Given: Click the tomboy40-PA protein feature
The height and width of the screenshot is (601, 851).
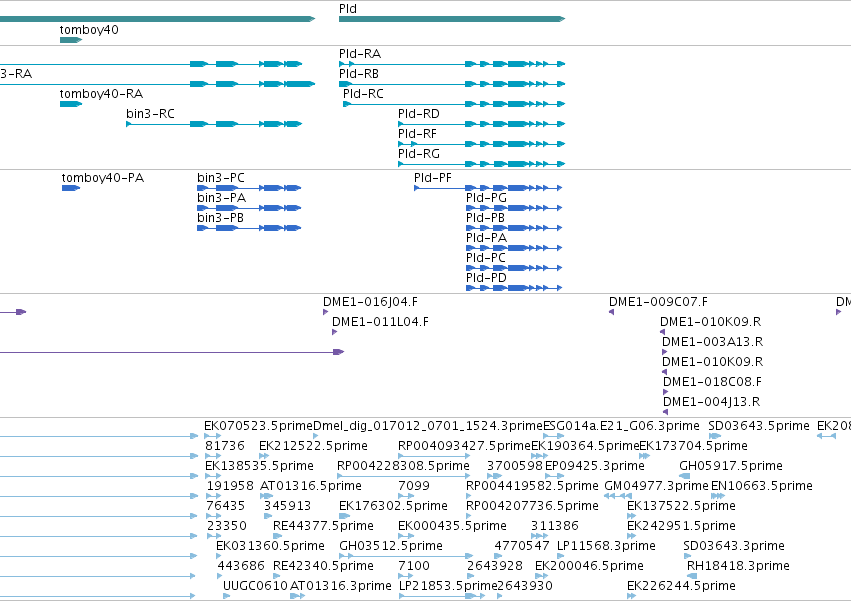Looking at the screenshot, I should pos(71,188).
